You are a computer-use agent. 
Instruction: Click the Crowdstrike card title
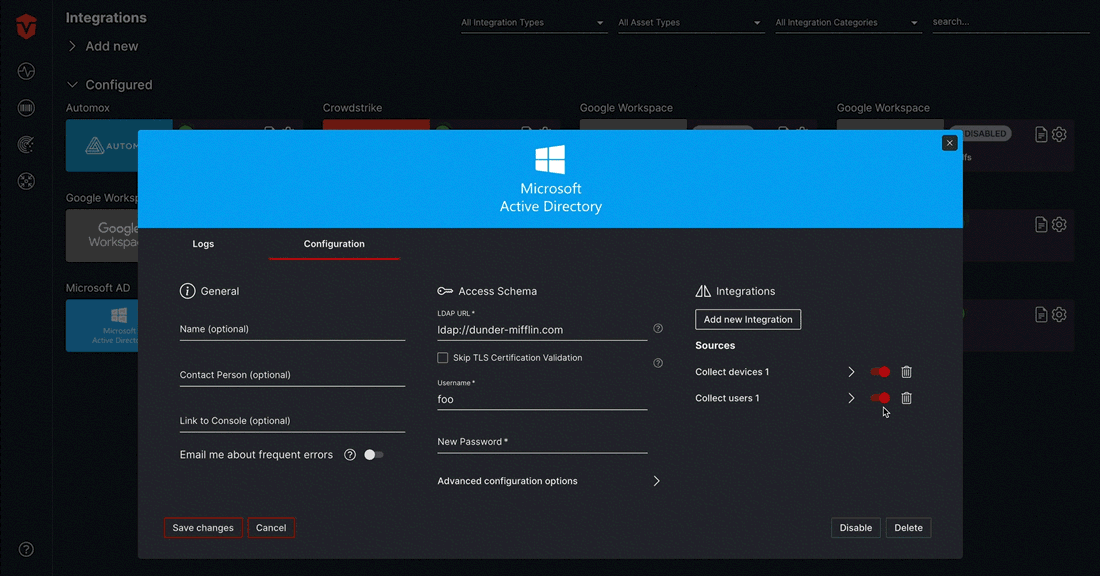point(352,108)
